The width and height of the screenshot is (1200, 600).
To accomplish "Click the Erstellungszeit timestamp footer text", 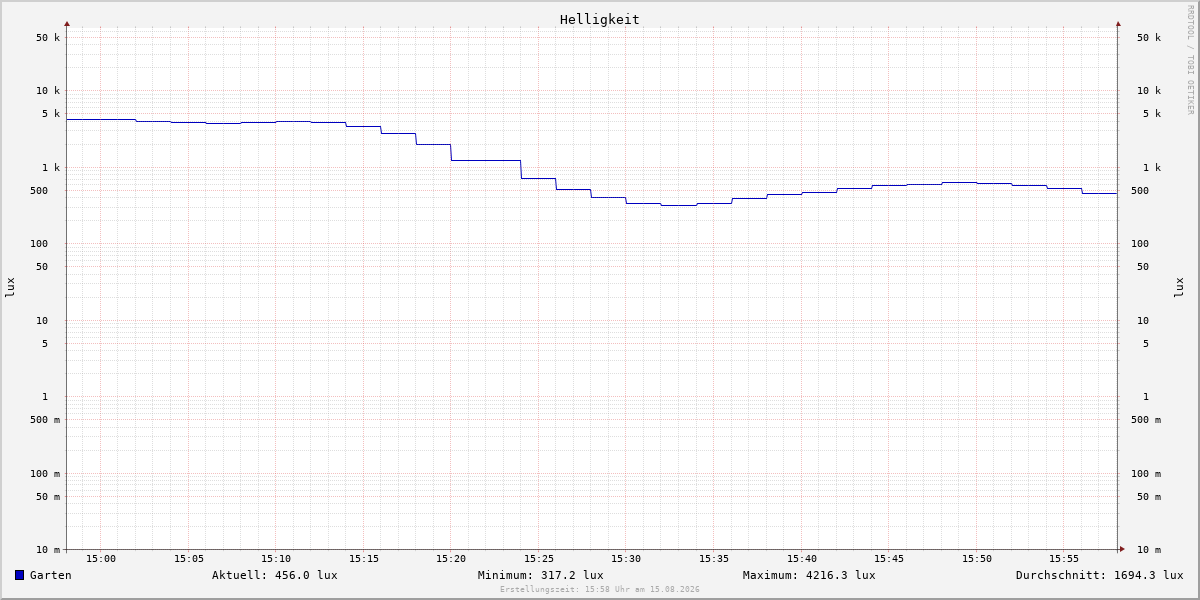I will (600, 589).
